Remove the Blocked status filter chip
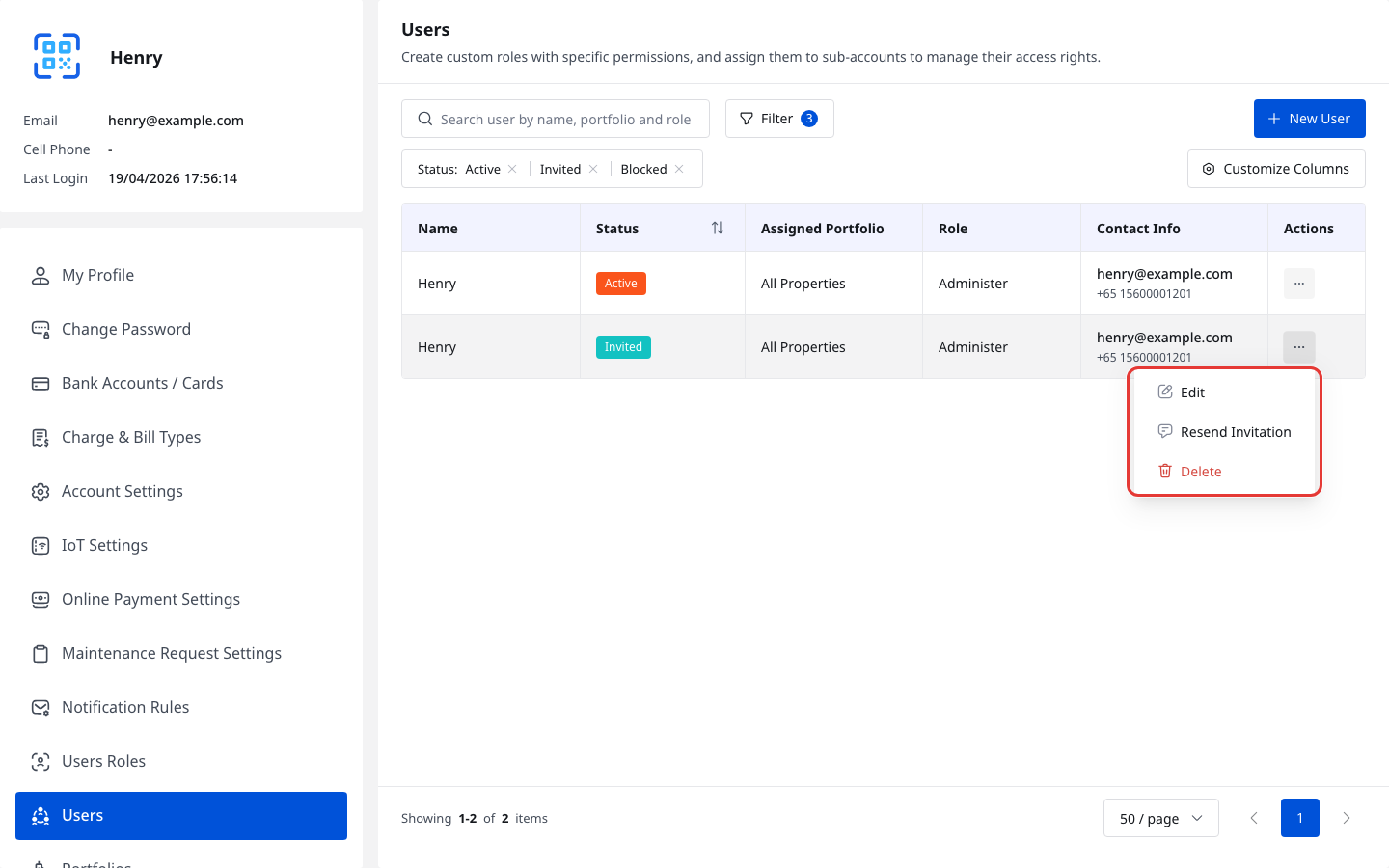Image resolution: width=1389 pixels, height=868 pixels. (679, 169)
